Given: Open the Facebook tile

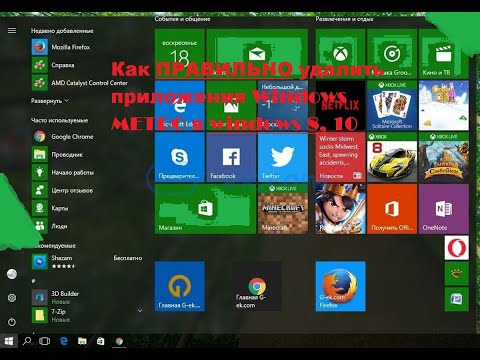Looking at the screenshot, I should pos(231,157).
